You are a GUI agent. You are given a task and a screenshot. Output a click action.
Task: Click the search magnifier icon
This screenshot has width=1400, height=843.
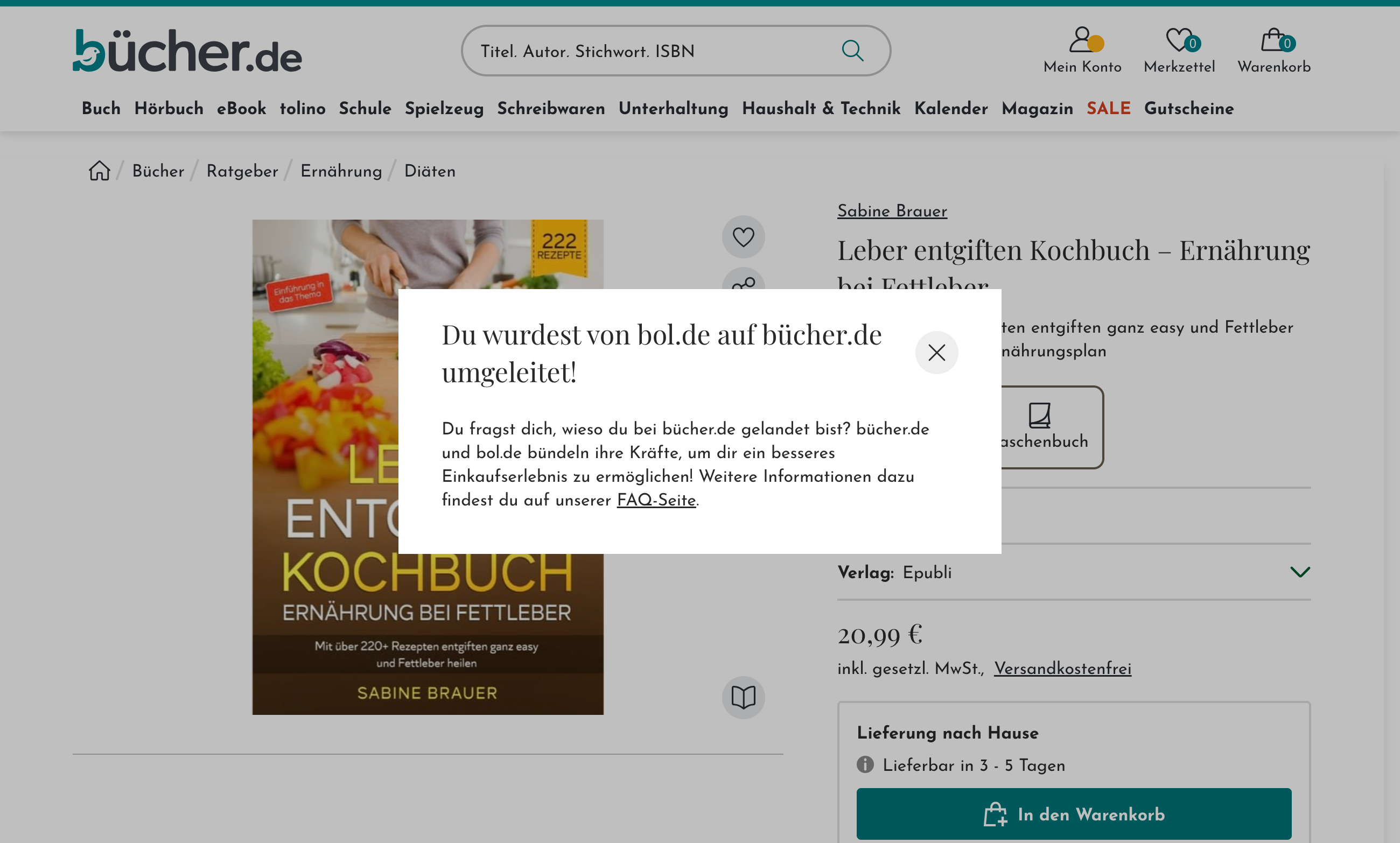(x=851, y=51)
